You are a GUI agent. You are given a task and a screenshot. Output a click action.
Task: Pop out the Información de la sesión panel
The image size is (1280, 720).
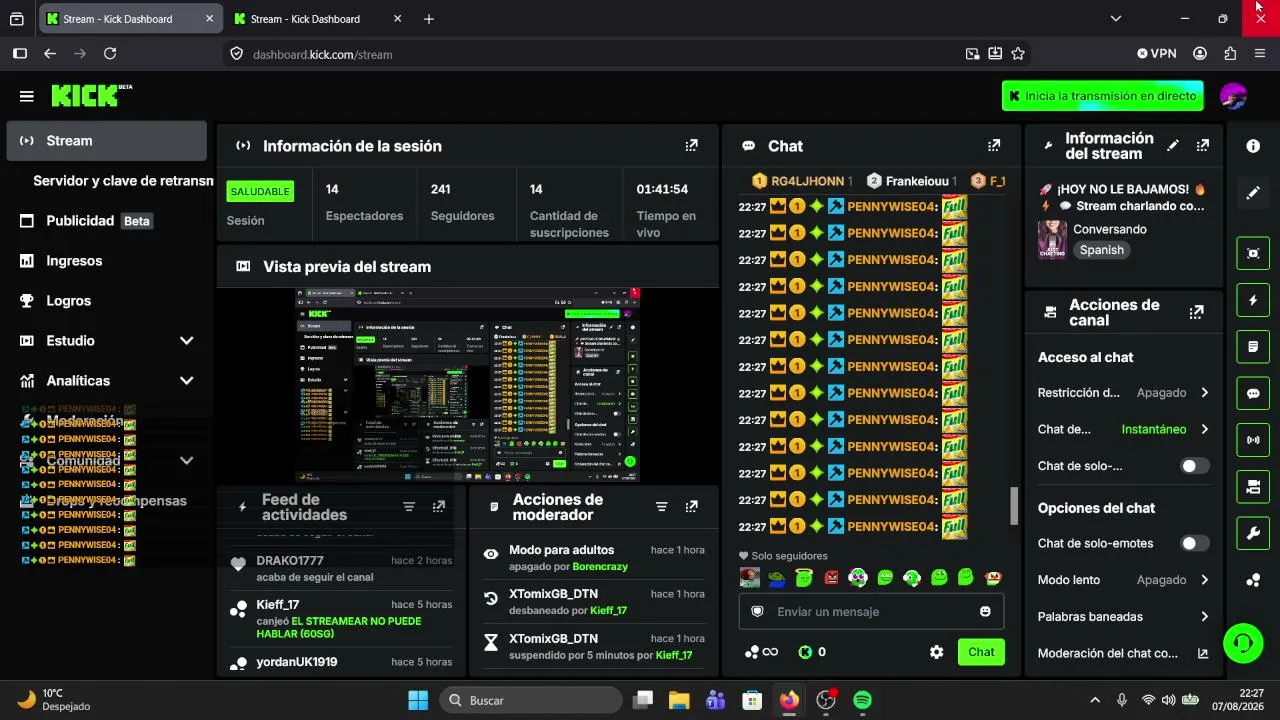pyautogui.click(x=691, y=146)
